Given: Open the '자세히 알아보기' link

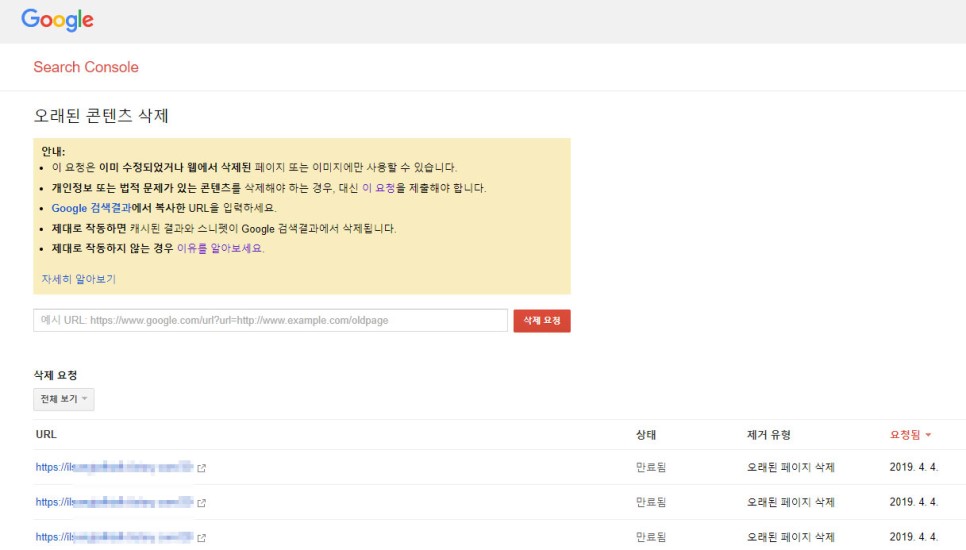Looking at the screenshot, I should tap(78, 279).
